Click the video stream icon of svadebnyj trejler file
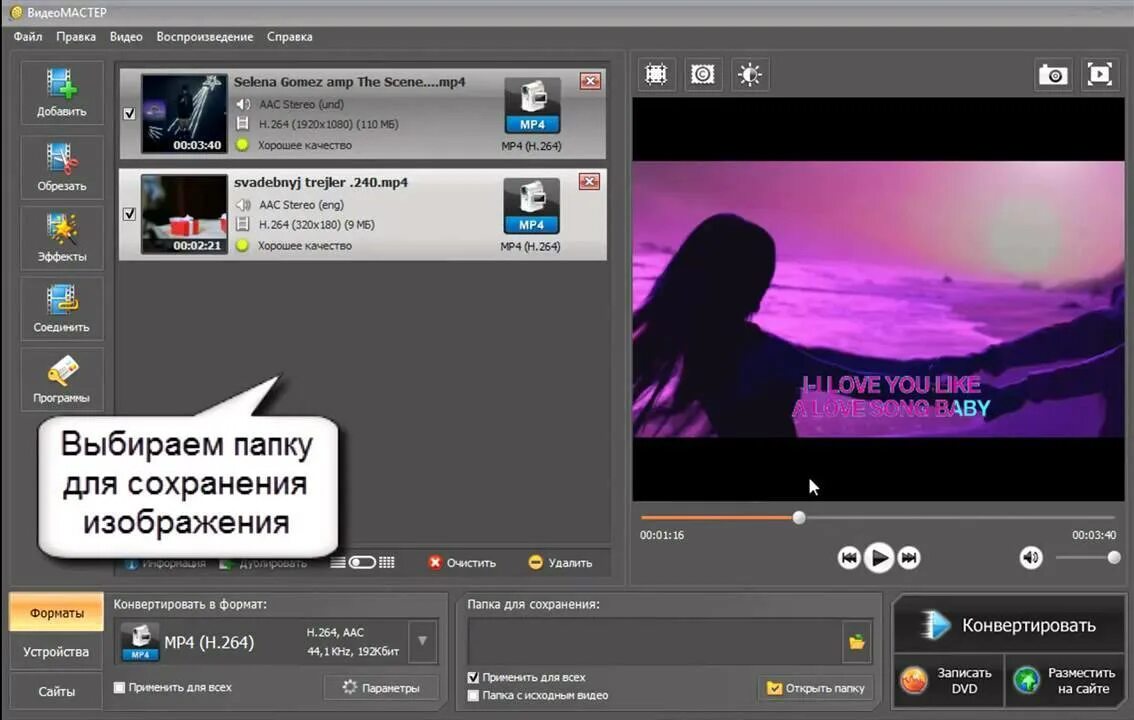 coord(243,224)
